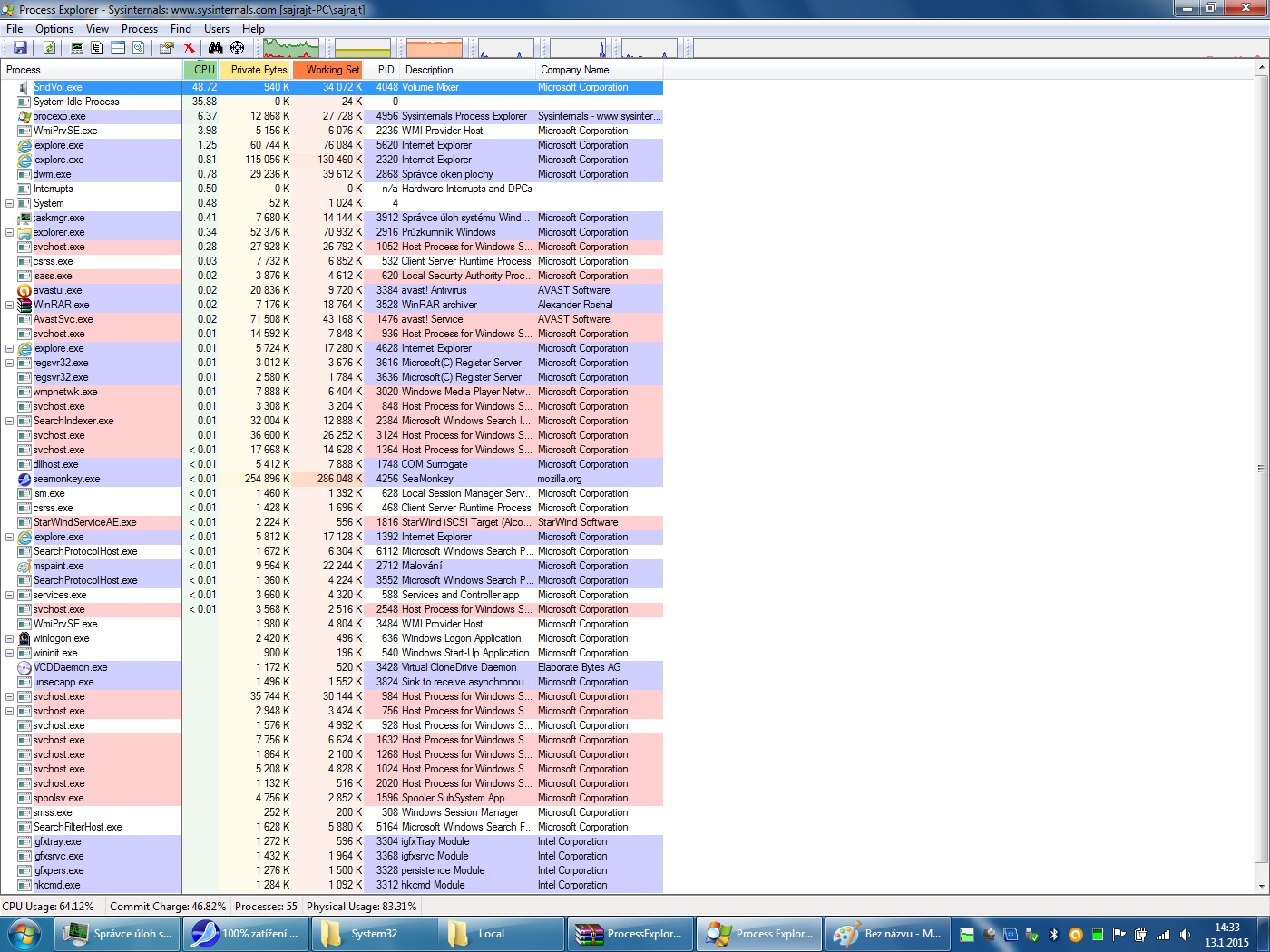Viewport: 1270px width, 952px height.
Task: Click the explorer.exe folder icon
Action: click(x=24, y=232)
